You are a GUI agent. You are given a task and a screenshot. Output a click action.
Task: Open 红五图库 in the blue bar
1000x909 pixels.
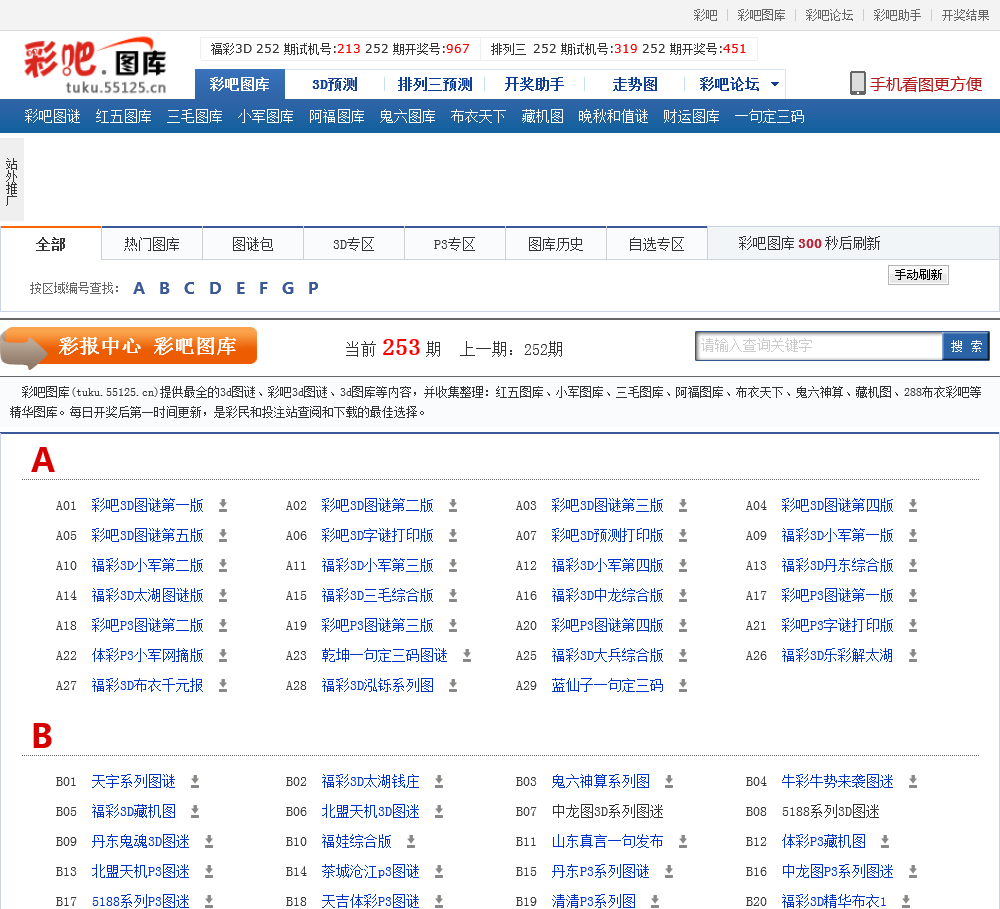click(124, 117)
